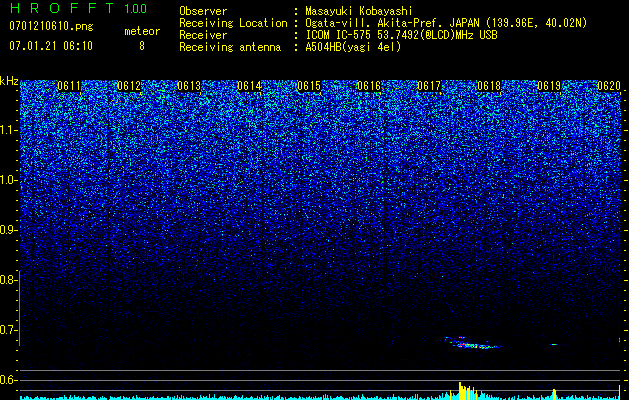Image resolution: width=629 pixels, height=400 pixels.
Task: Click the Observer field label
Action: tap(203, 11)
